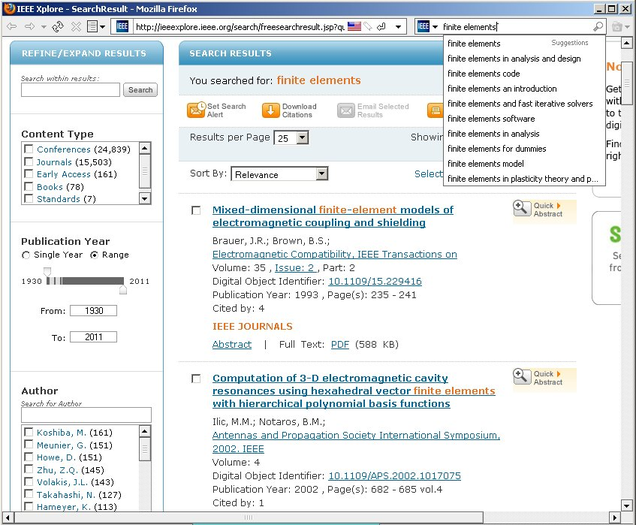Open the bookmarks page icon in toolbar

click(93, 27)
